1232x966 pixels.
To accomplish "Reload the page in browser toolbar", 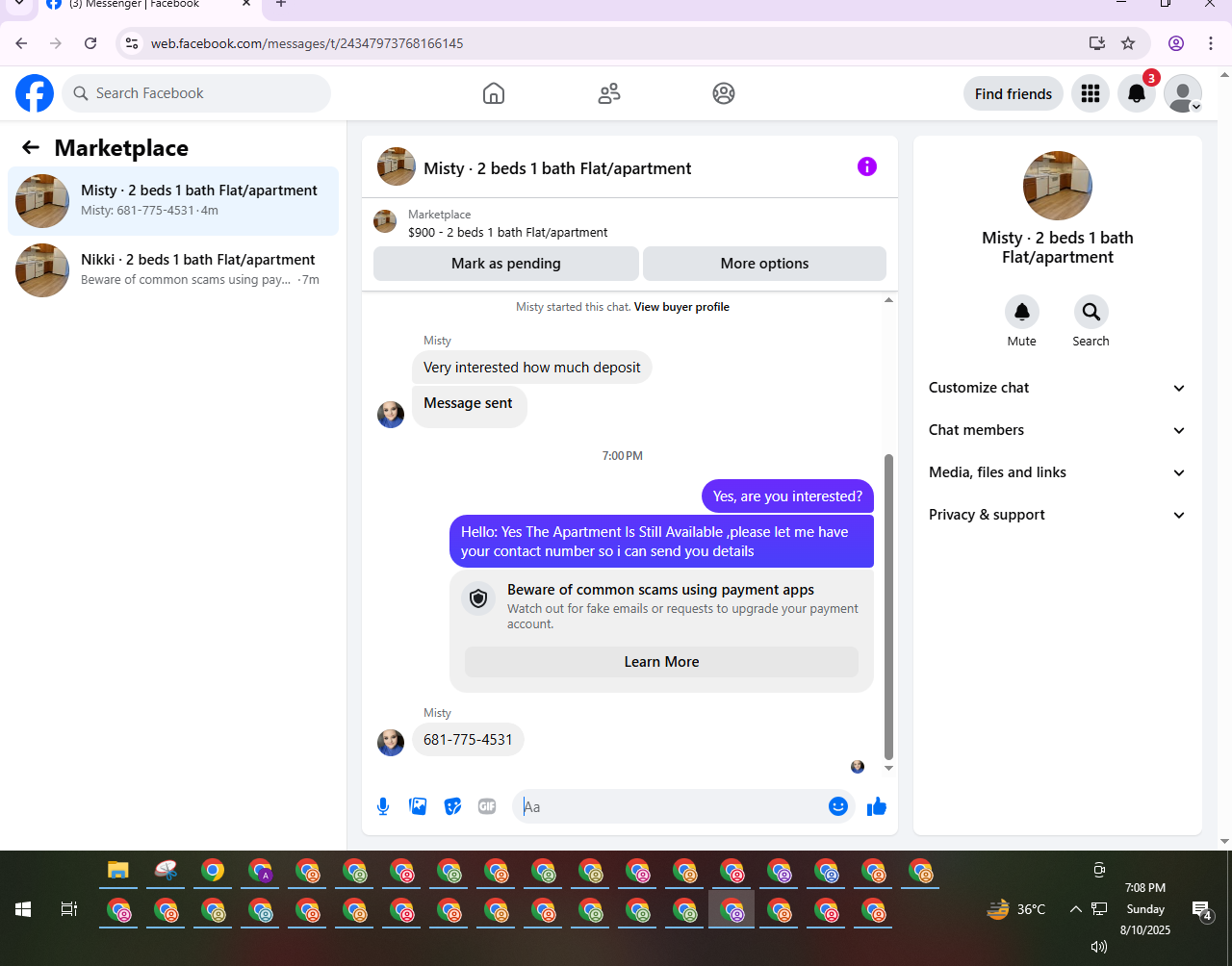I will (x=90, y=43).
